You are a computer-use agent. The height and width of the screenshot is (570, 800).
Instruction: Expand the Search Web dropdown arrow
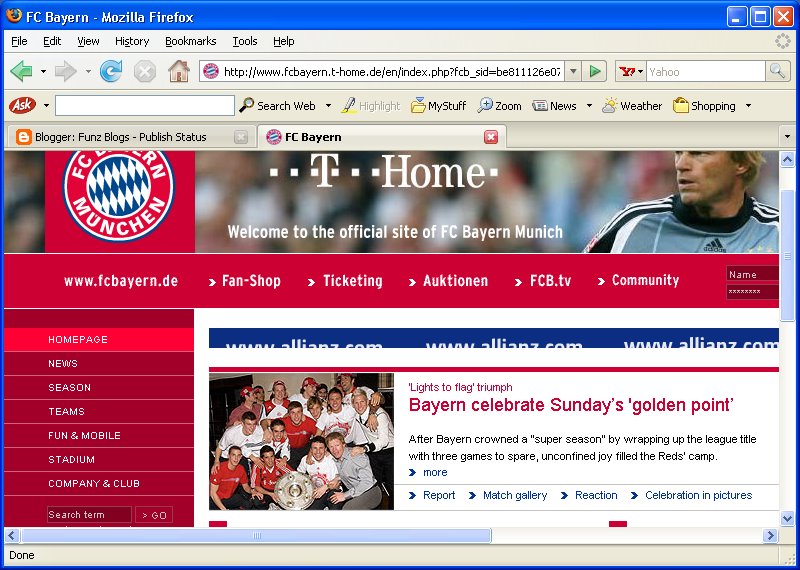328,106
